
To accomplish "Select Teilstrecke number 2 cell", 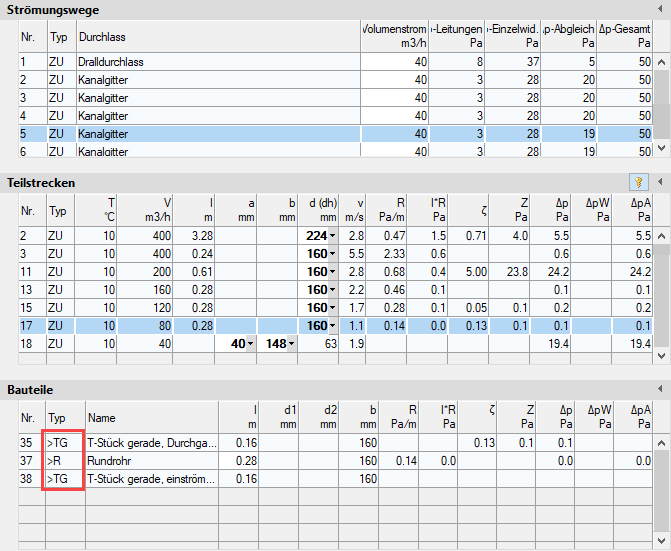I will 33,236.
